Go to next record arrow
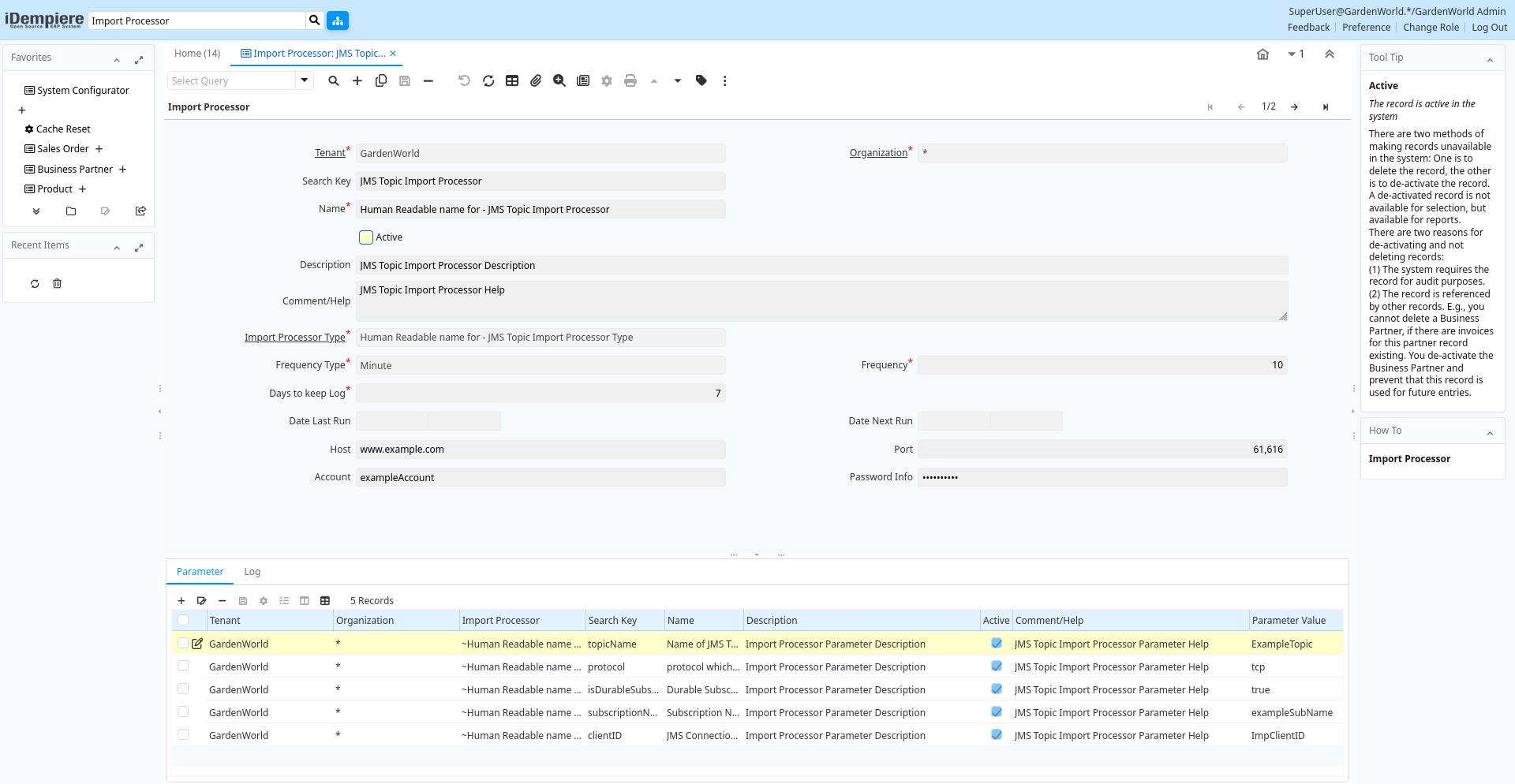 coord(1295,107)
